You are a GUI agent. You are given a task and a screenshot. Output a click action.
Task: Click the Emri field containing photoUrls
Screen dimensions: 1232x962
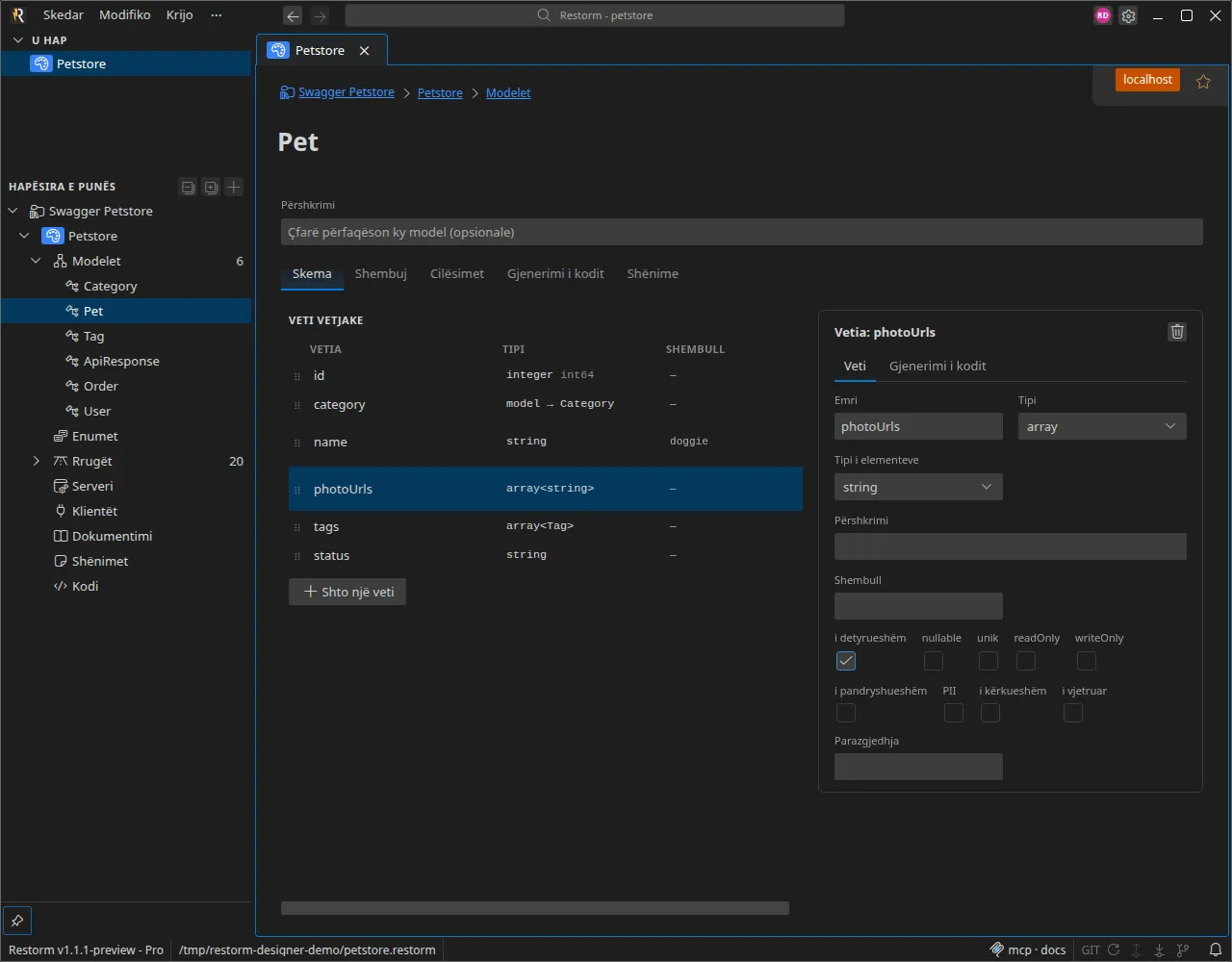(x=918, y=426)
